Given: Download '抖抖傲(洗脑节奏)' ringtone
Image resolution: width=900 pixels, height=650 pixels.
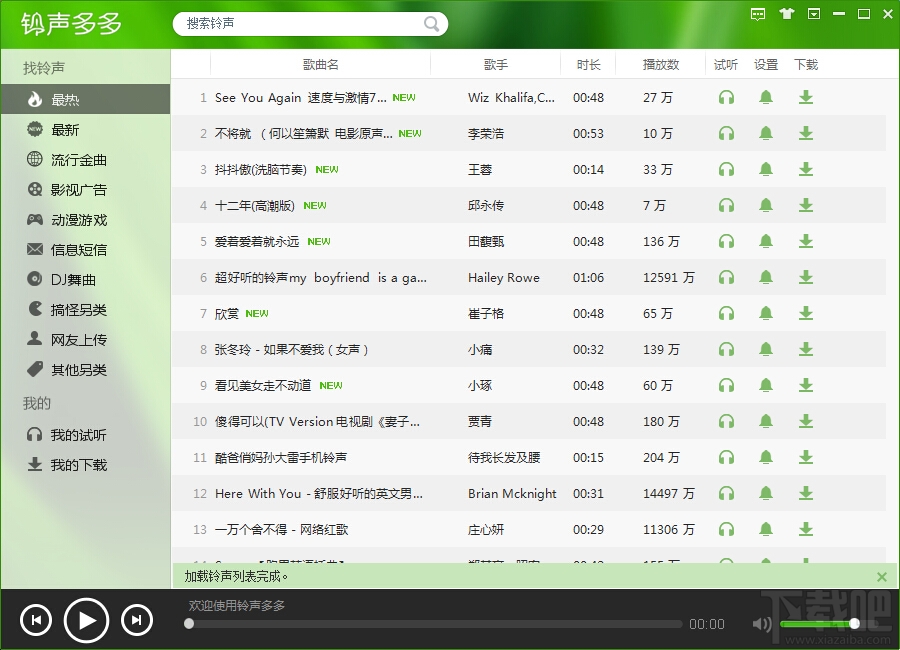Looking at the screenshot, I should pyautogui.click(x=806, y=169).
